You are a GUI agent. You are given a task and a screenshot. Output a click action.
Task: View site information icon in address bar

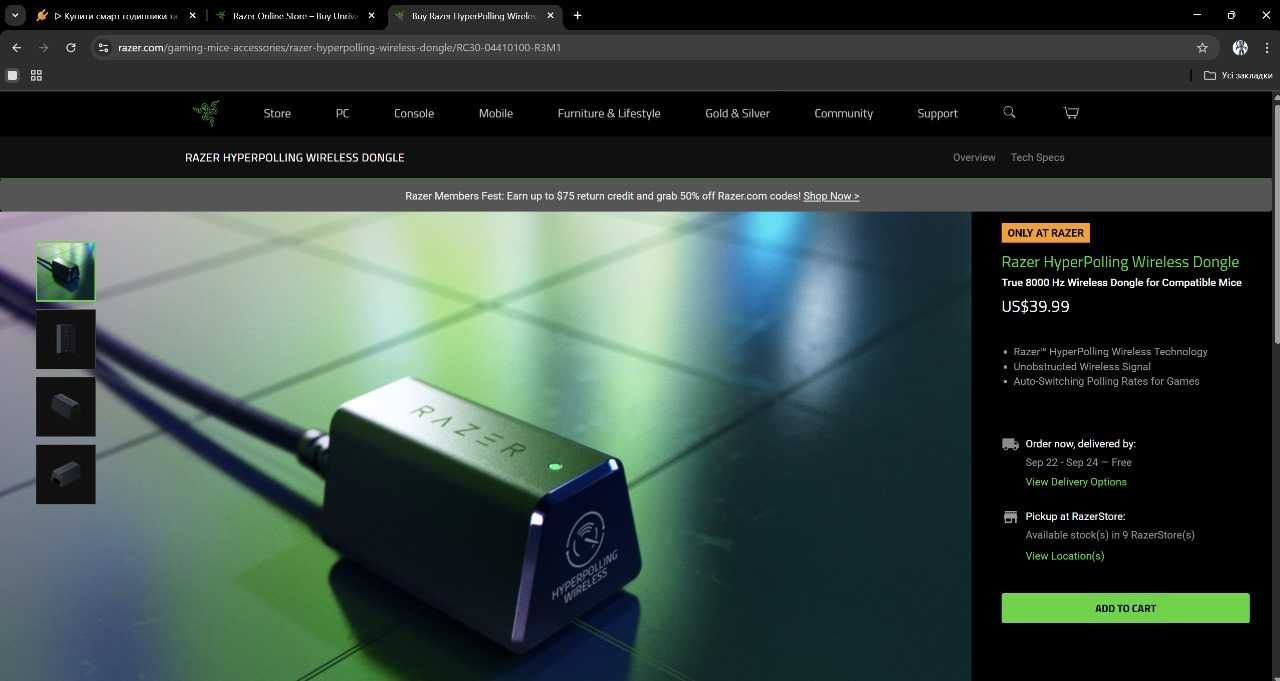coord(102,47)
